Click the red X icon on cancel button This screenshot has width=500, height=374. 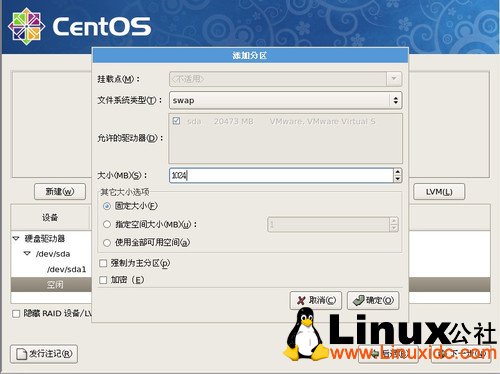(x=301, y=300)
